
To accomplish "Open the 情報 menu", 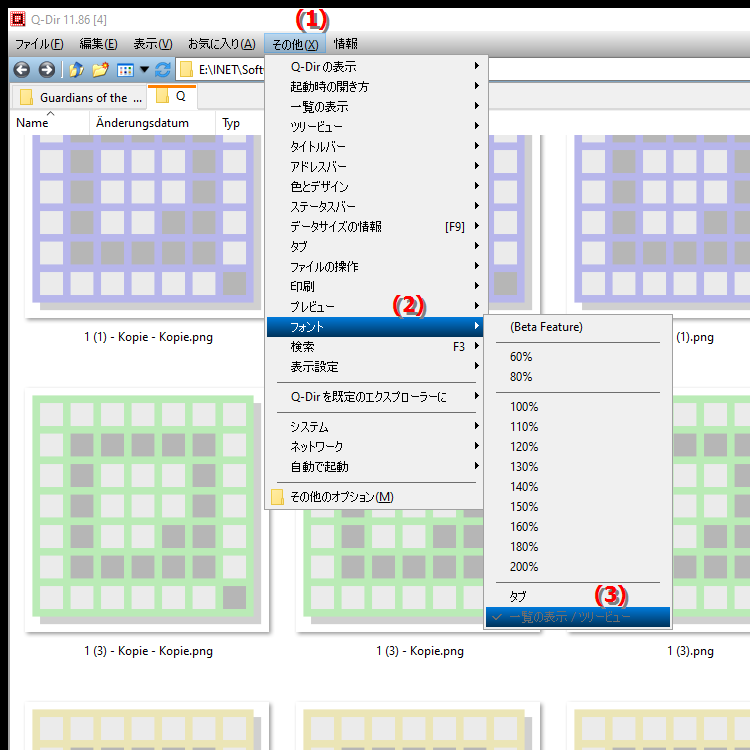I will click(x=345, y=44).
